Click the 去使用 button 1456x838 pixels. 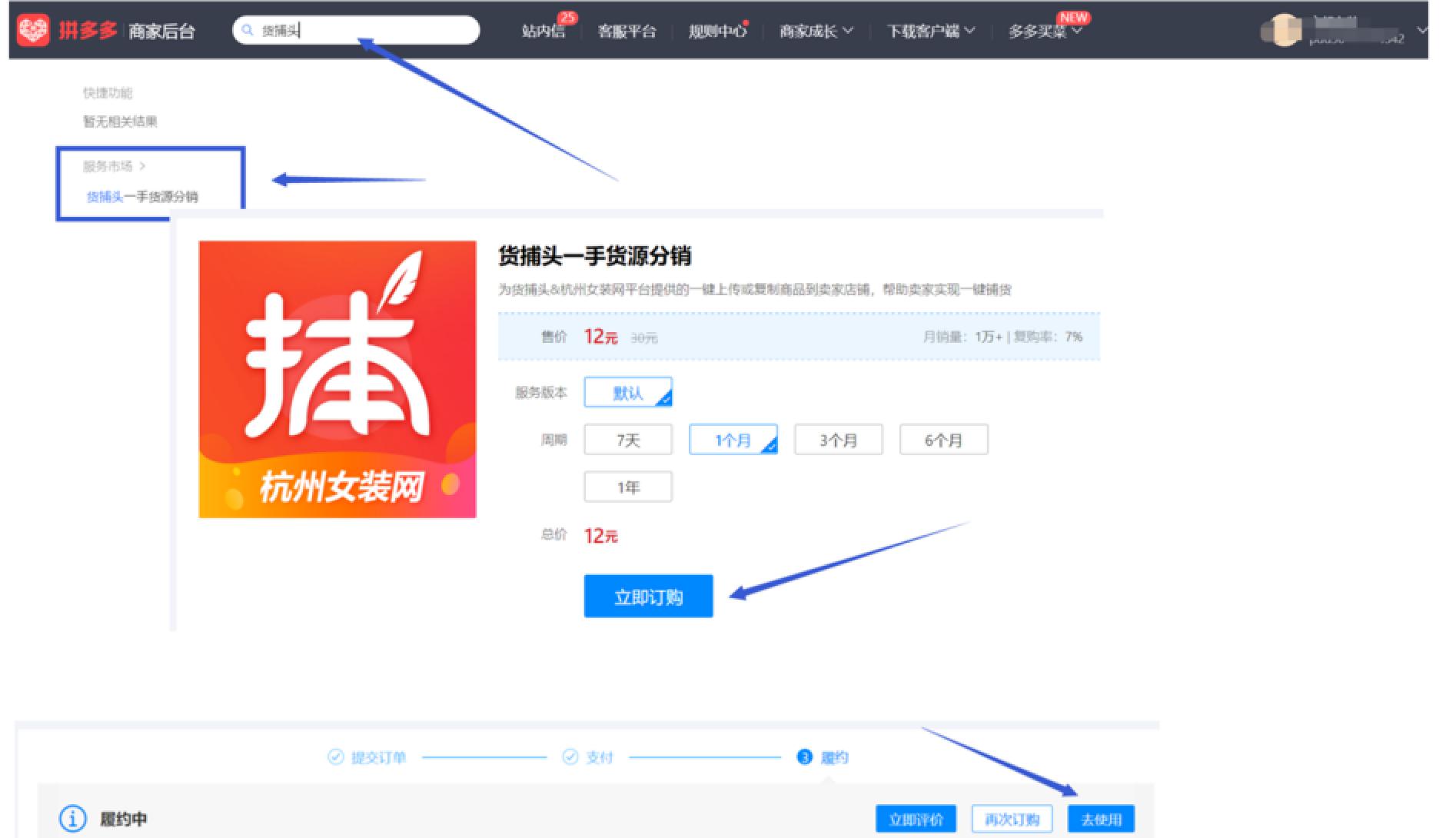point(1101,819)
